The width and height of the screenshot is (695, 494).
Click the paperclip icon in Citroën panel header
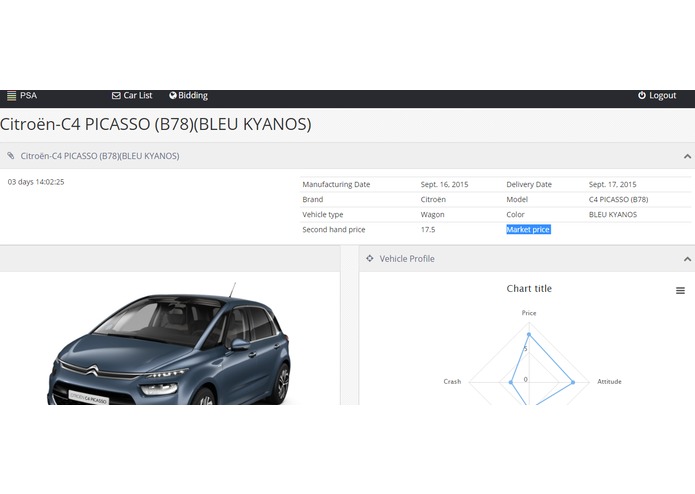(x=11, y=156)
